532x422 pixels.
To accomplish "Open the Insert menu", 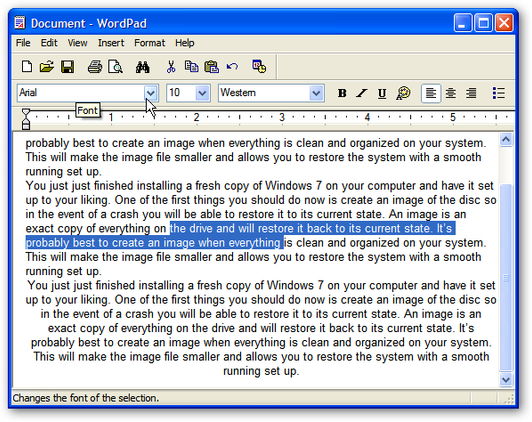I will (x=111, y=43).
